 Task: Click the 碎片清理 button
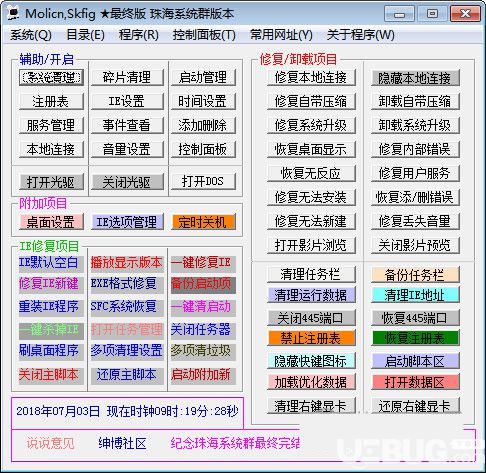(127, 77)
